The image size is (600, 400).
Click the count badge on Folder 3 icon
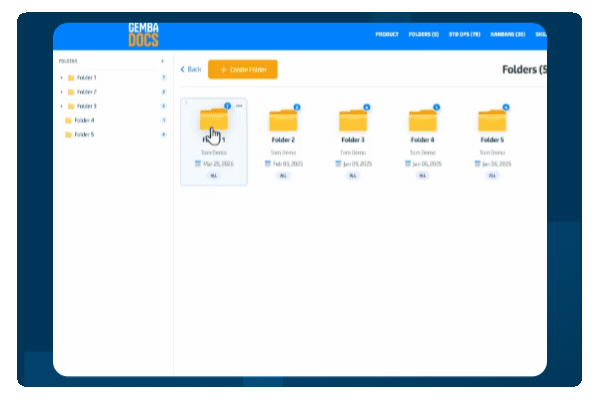tap(366, 106)
